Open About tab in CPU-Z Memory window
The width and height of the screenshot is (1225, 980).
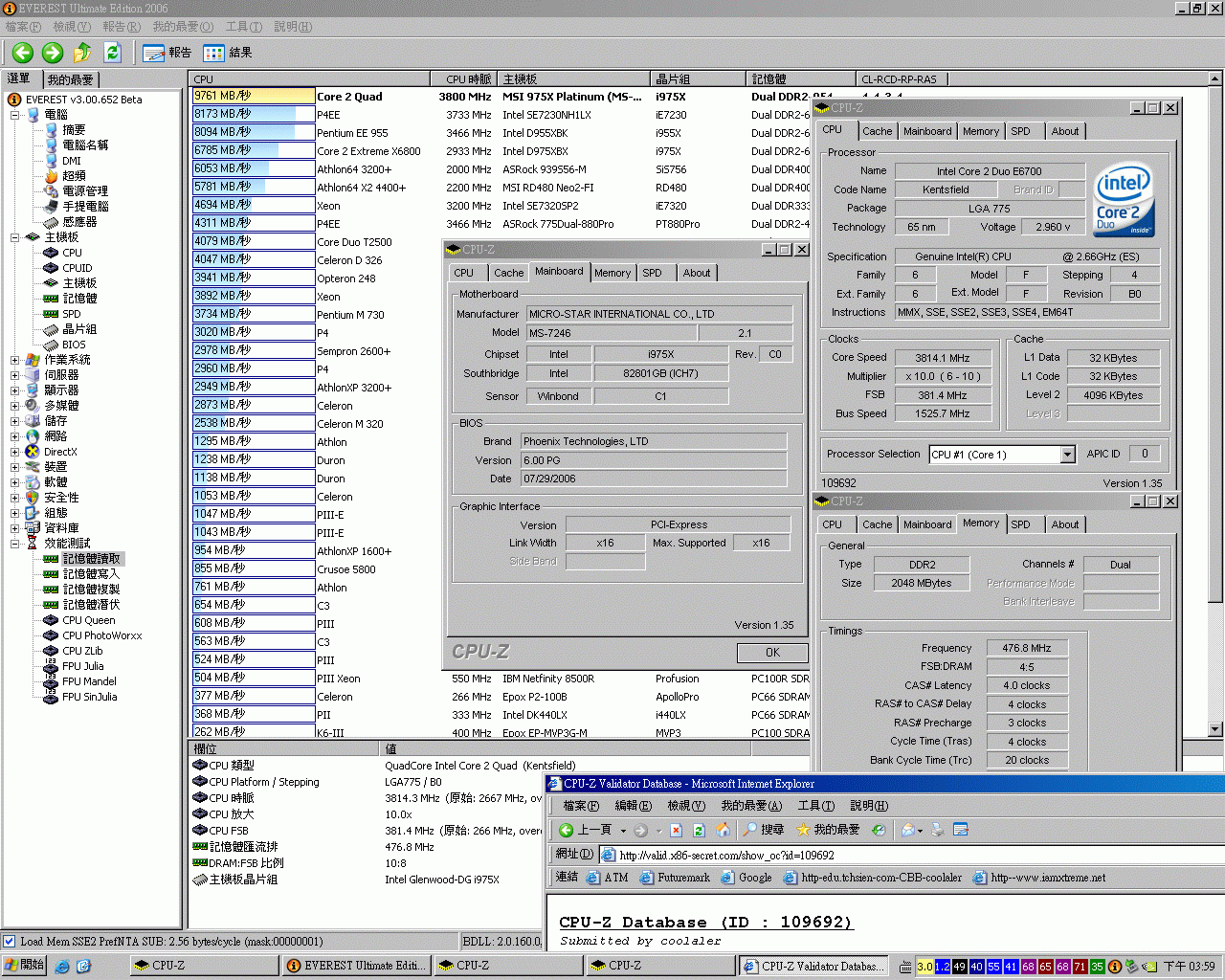coord(1065,524)
